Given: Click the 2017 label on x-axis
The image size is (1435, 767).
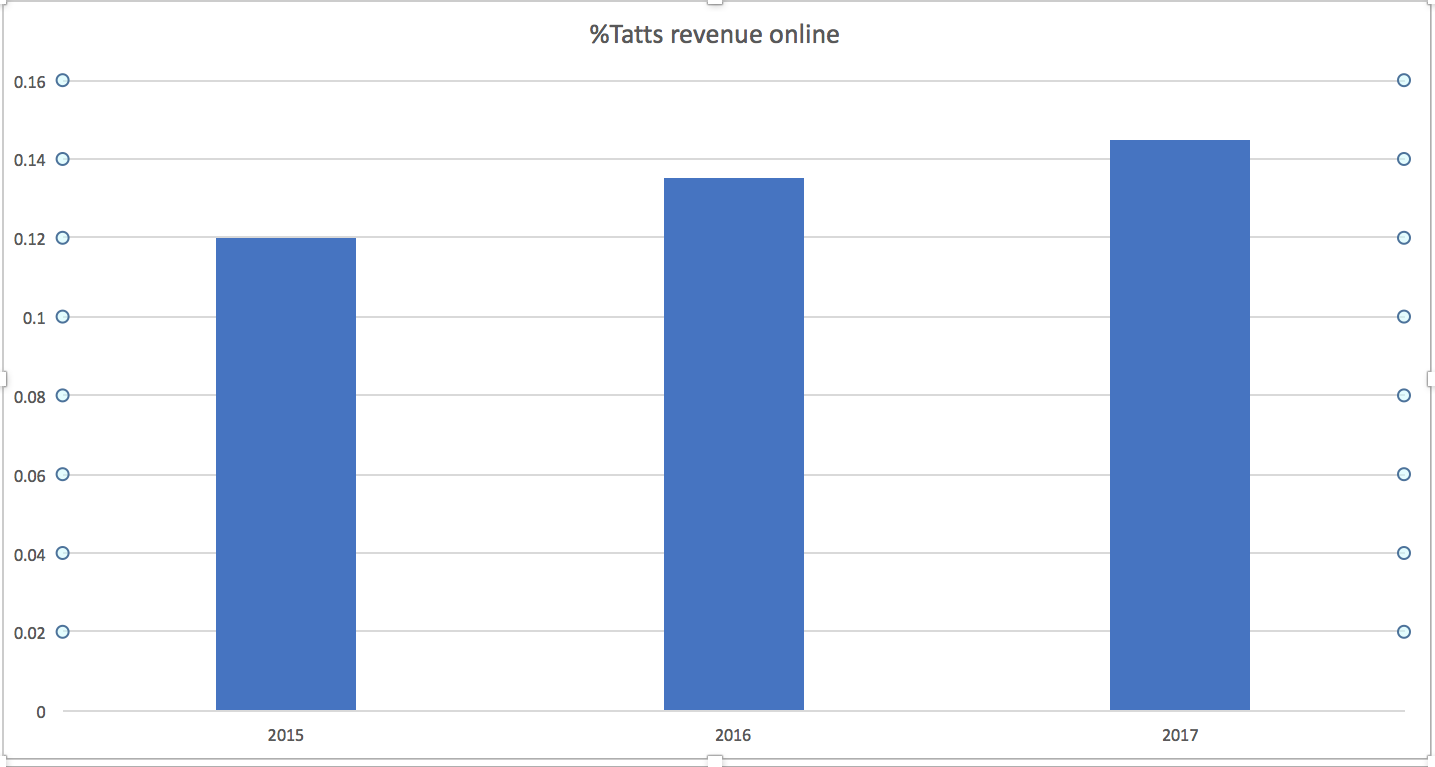Looking at the screenshot, I should tap(1179, 735).
